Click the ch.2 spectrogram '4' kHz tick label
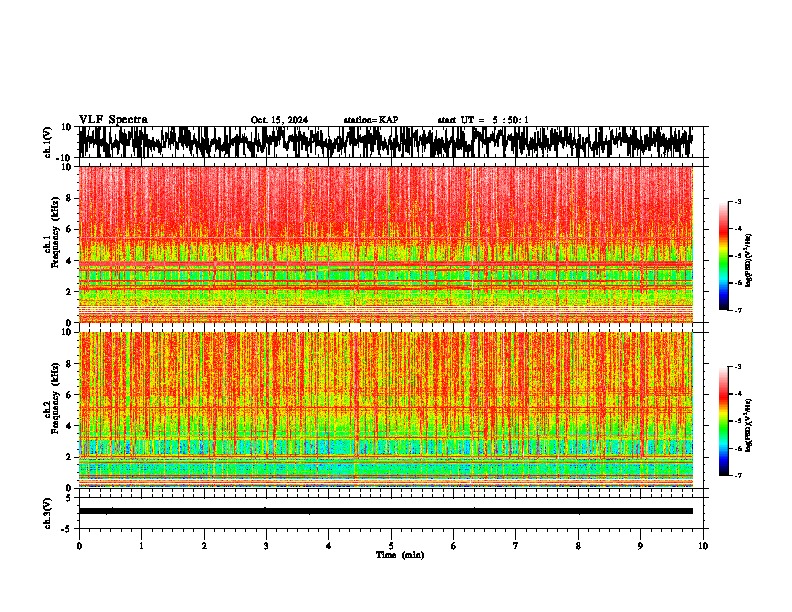 pos(69,426)
